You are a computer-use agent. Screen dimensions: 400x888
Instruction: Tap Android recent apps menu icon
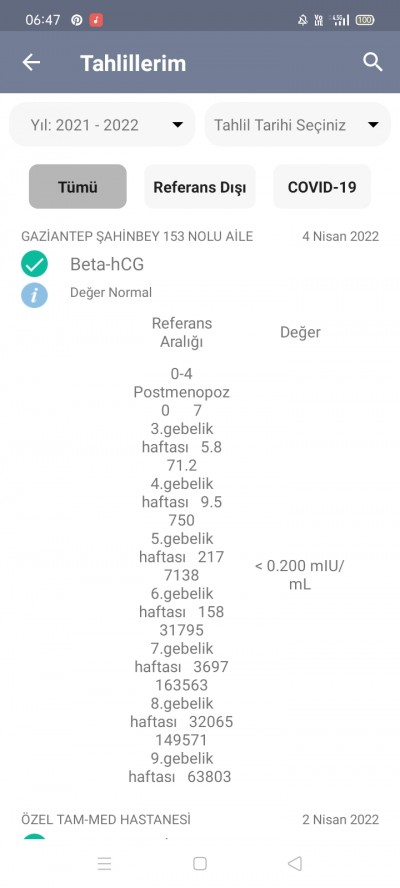104,863
